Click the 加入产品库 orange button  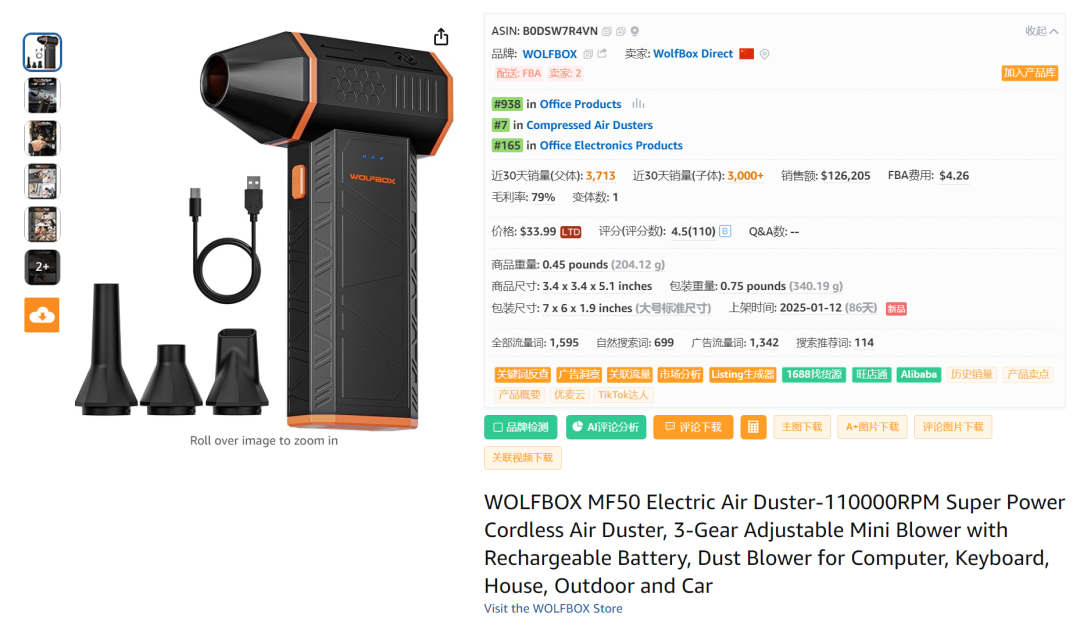pyautogui.click(x=1030, y=73)
